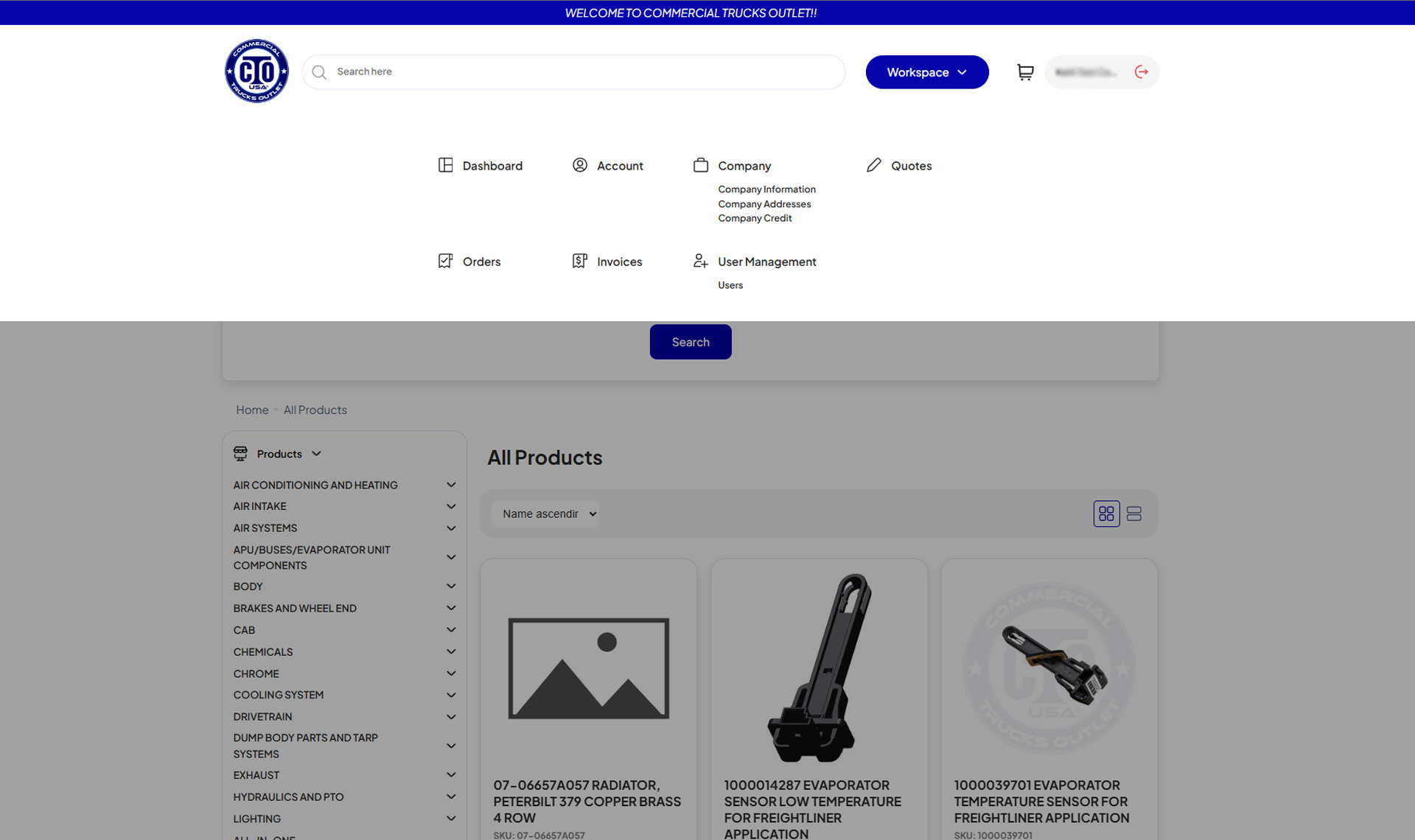Click the search magnifier icon
Viewport: 1415px width, 840px height.
click(319, 72)
